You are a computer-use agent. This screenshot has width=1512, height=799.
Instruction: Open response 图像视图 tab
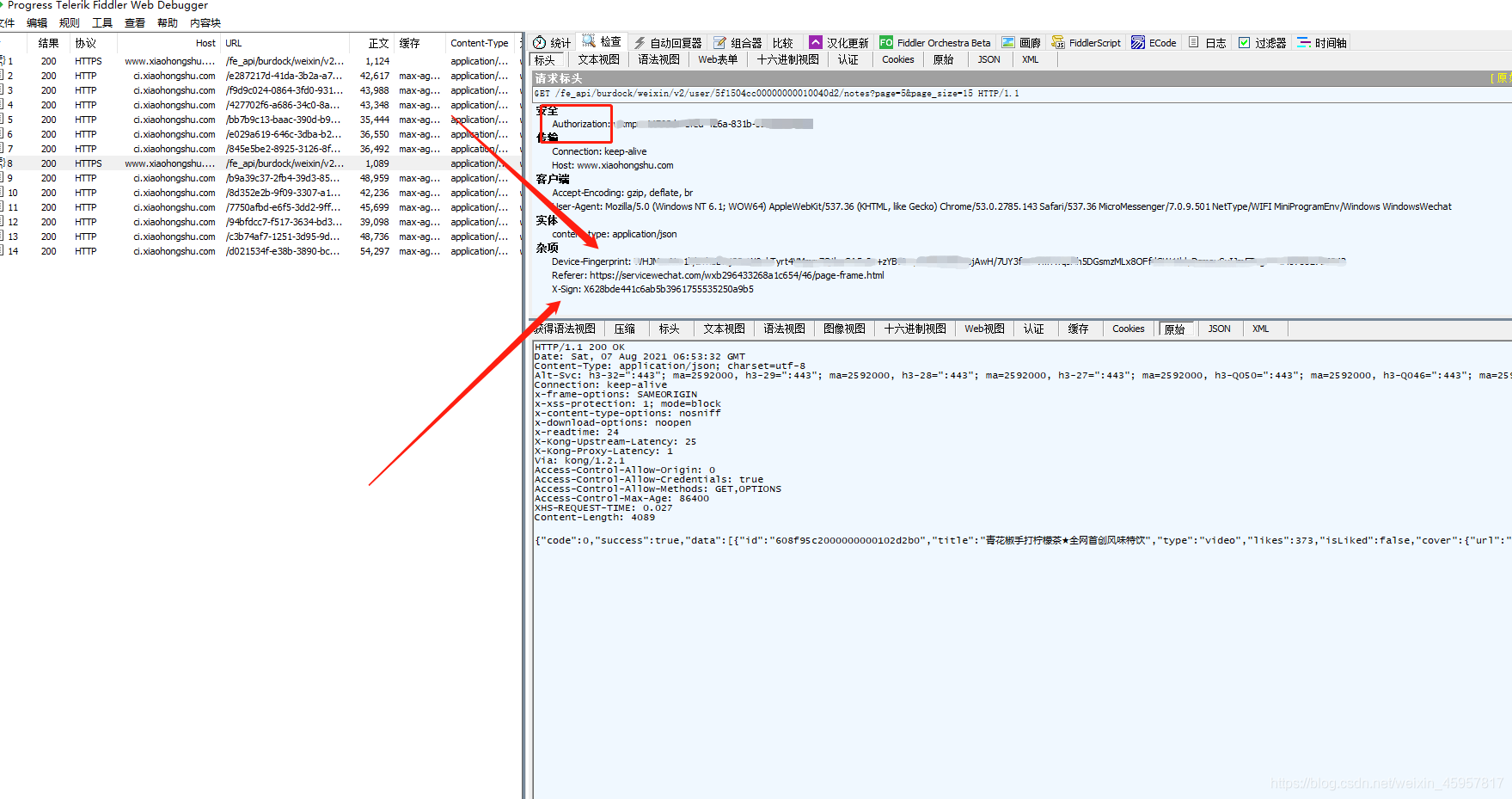tap(845, 329)
